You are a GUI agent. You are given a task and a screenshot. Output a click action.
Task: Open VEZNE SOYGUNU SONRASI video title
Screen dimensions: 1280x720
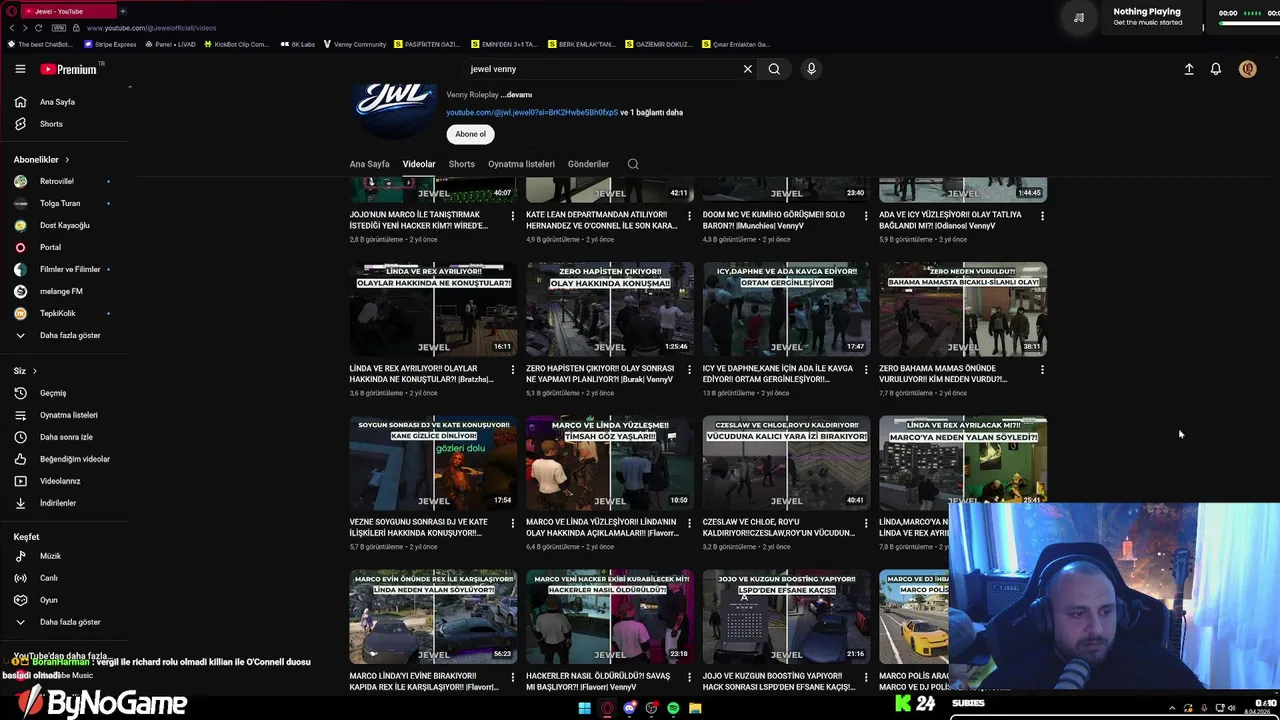click(x=420, y=527)
